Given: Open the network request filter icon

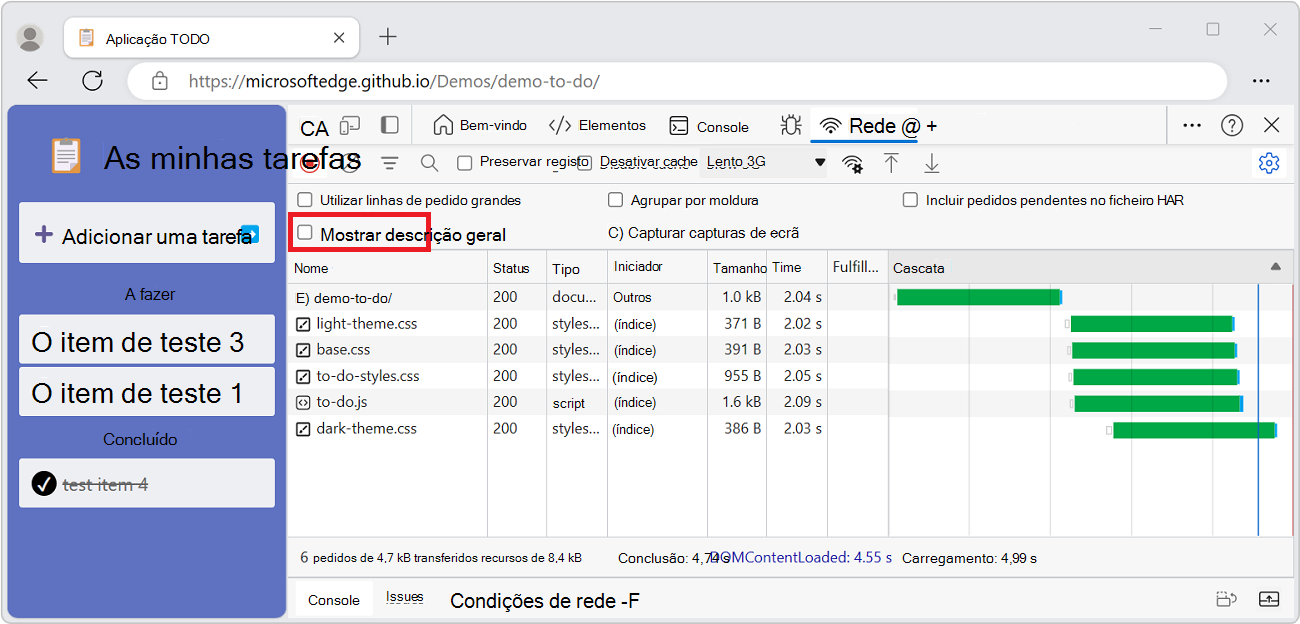Looking at the screenshot, I should coord(389,162).
